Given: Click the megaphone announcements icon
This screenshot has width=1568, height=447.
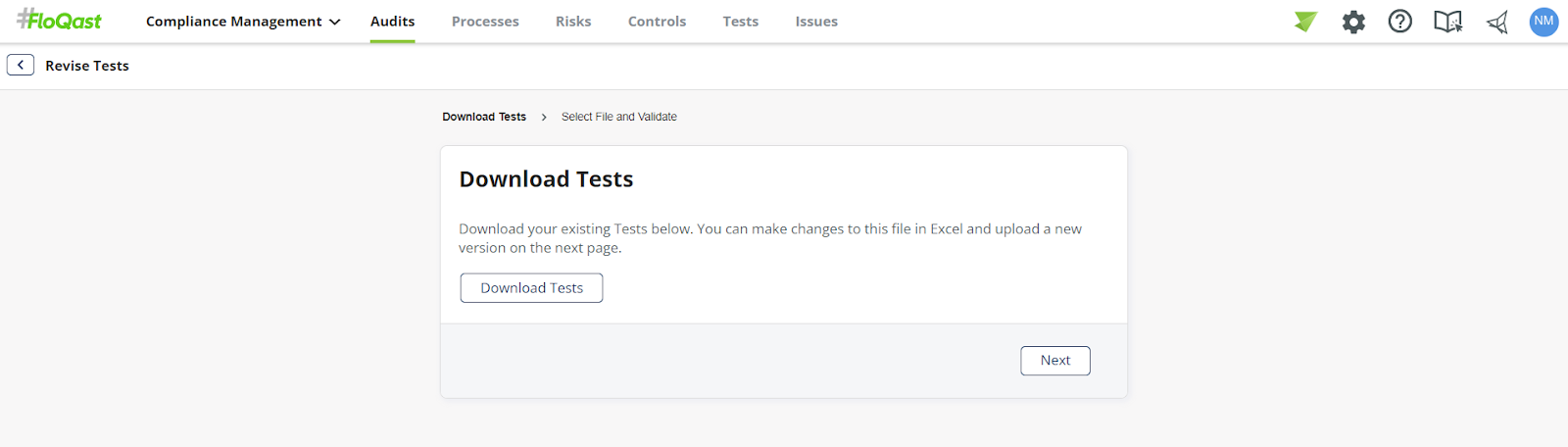Looking at the screenshot, I should tap(1496, 22).
